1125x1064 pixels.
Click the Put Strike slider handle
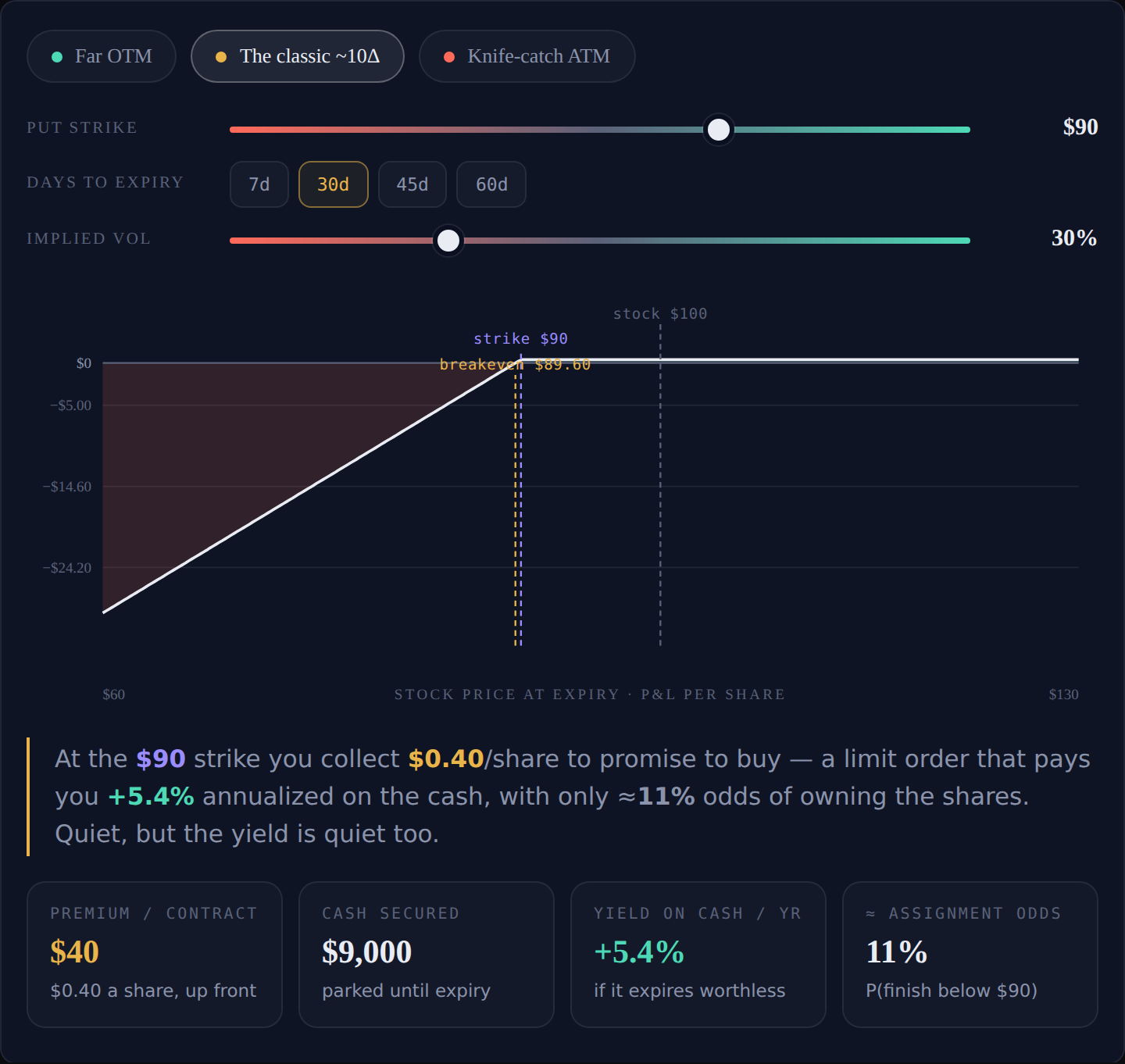[x=719, y=130]
